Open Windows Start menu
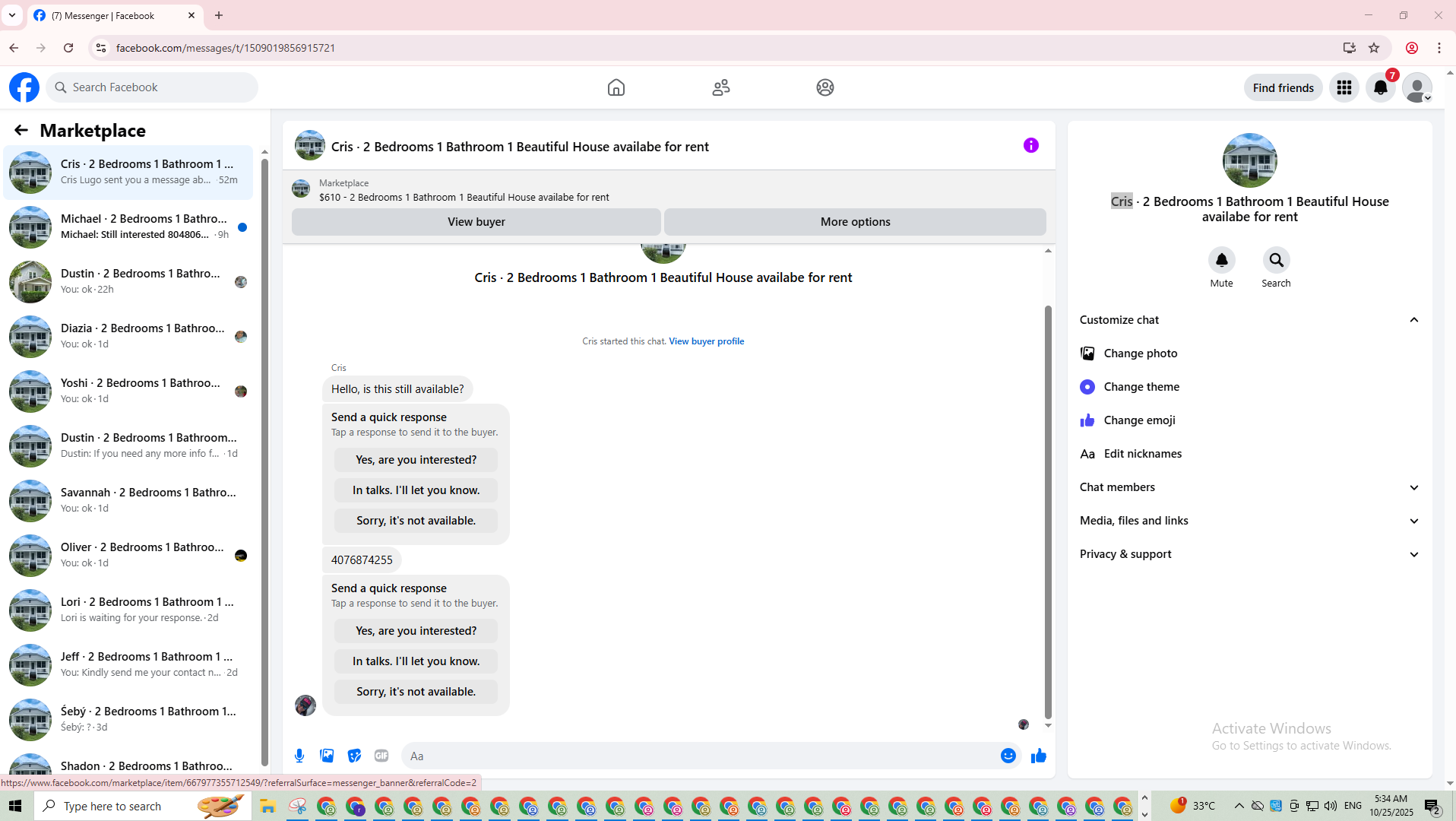Screen dimensions: 1456x821 coord(15,806)
